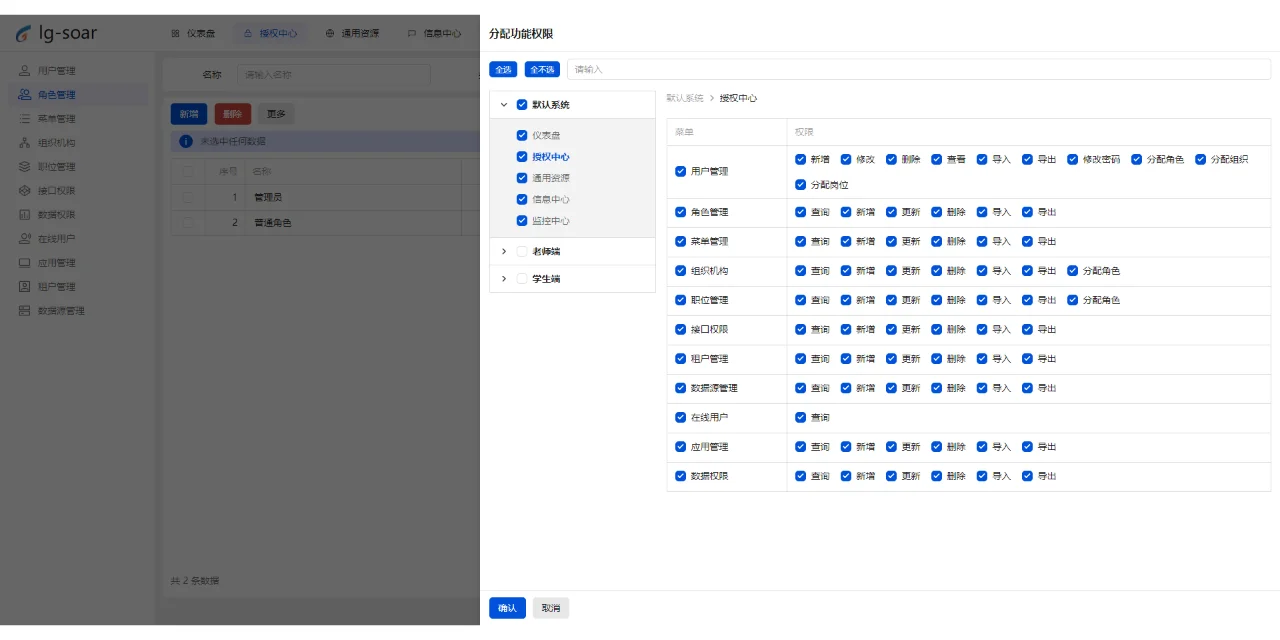The height and width of the screenshot is (640, 1280).
Task: Expand the 老师端 tree node arrow
Action: click(504, 252)
